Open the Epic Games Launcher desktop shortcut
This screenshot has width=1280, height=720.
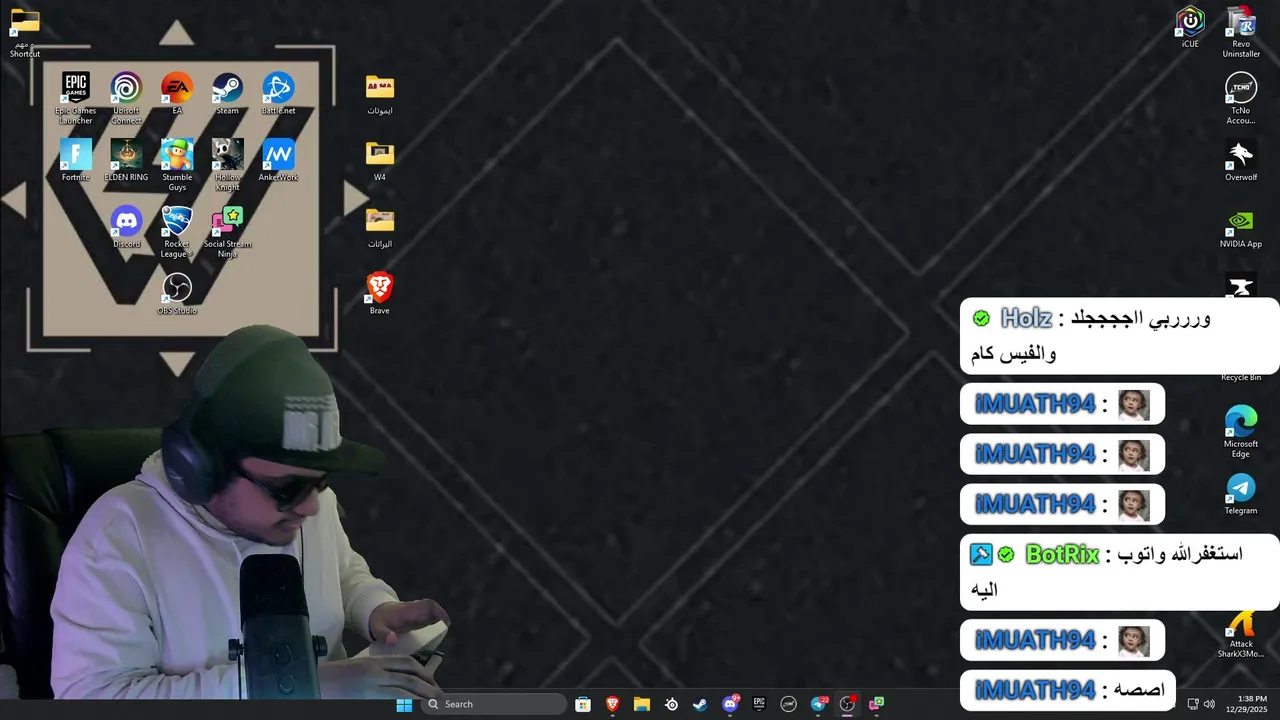(x=76, y=98)
